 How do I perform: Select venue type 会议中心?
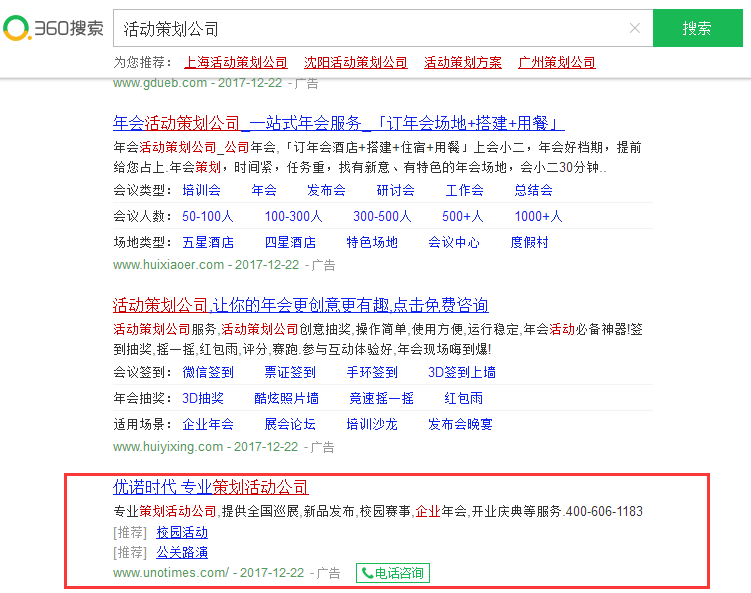pos(454,242)
